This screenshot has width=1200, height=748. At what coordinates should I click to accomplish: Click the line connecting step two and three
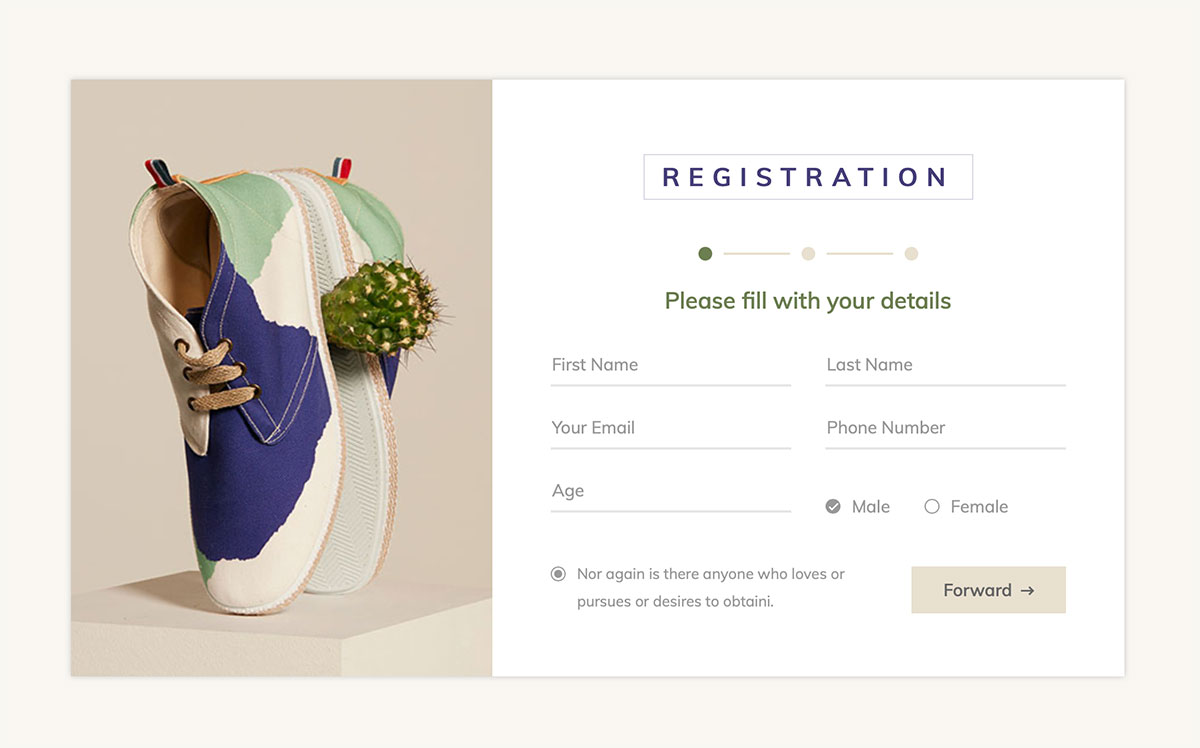point(860,253)
